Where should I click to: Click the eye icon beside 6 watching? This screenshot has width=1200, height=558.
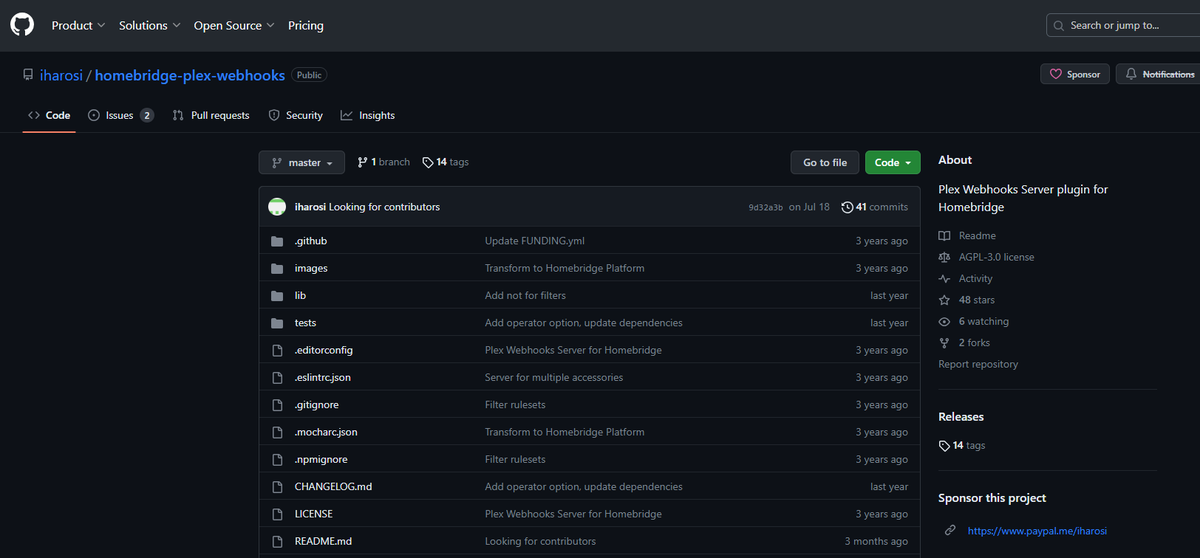(x=944, y=322)
